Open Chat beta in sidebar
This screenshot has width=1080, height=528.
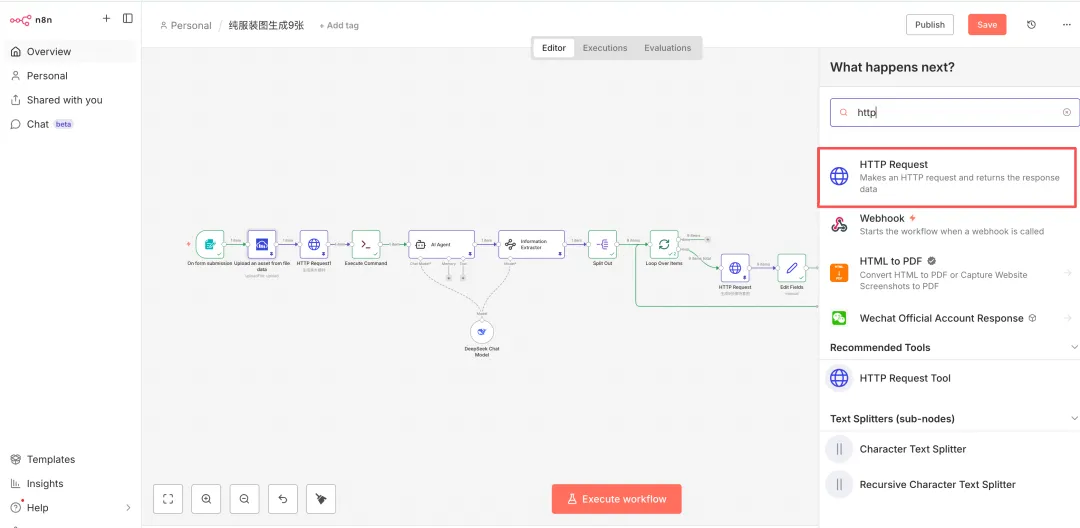tap(70, 125)
